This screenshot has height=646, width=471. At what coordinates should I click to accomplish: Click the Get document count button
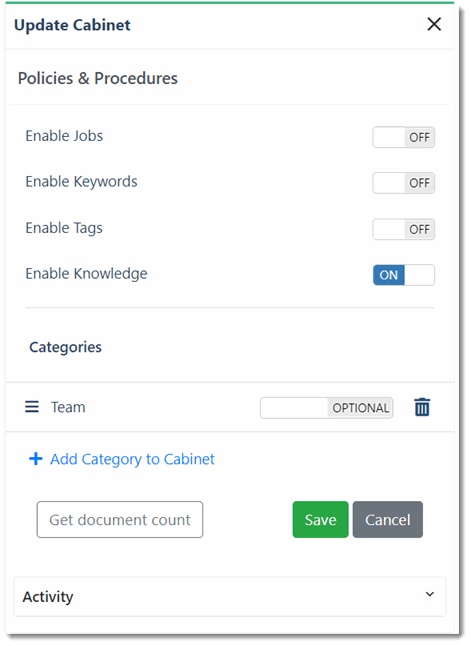120,520
